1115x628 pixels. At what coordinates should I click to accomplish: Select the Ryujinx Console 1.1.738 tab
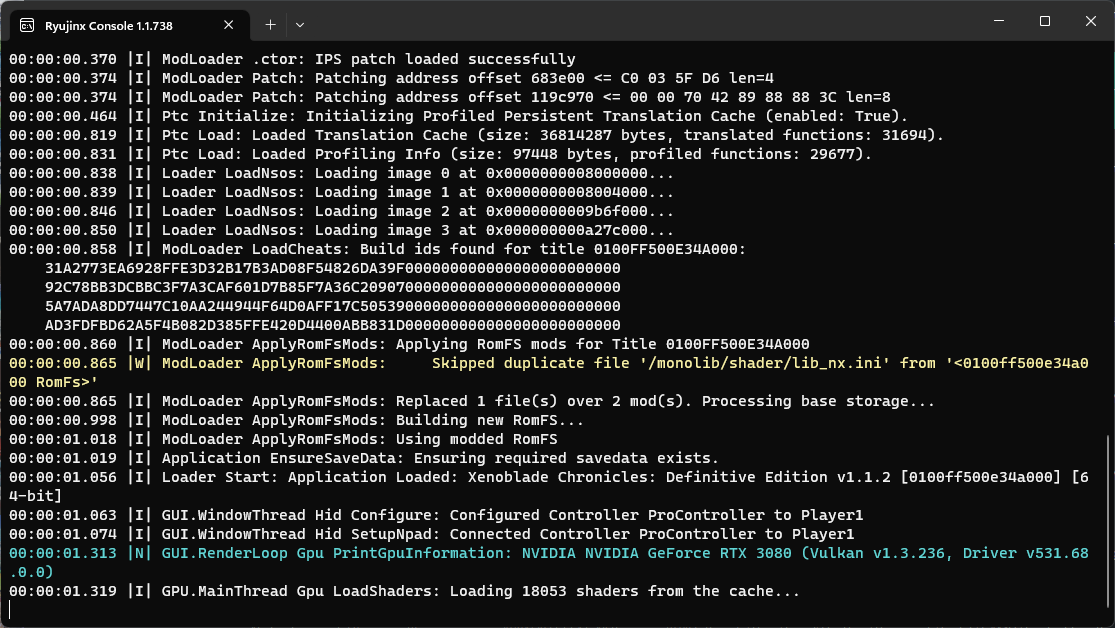129,26
